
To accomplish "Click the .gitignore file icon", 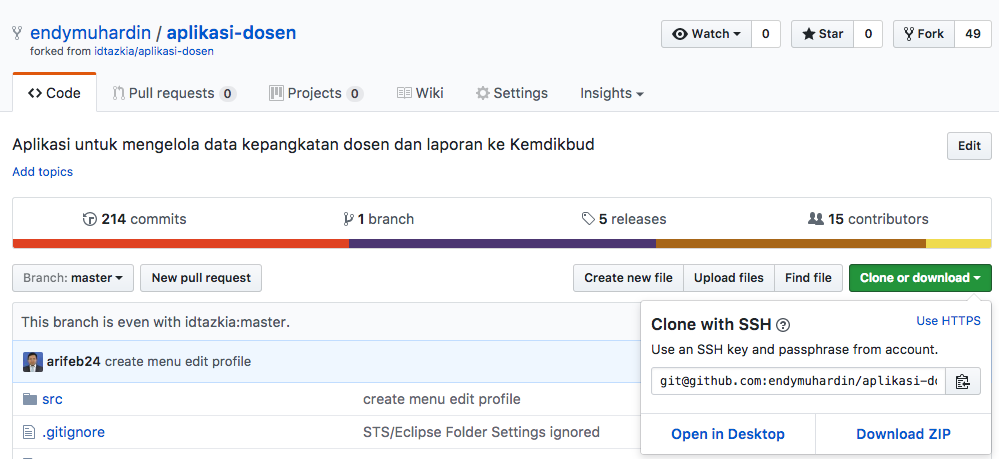I will point(29,432).
